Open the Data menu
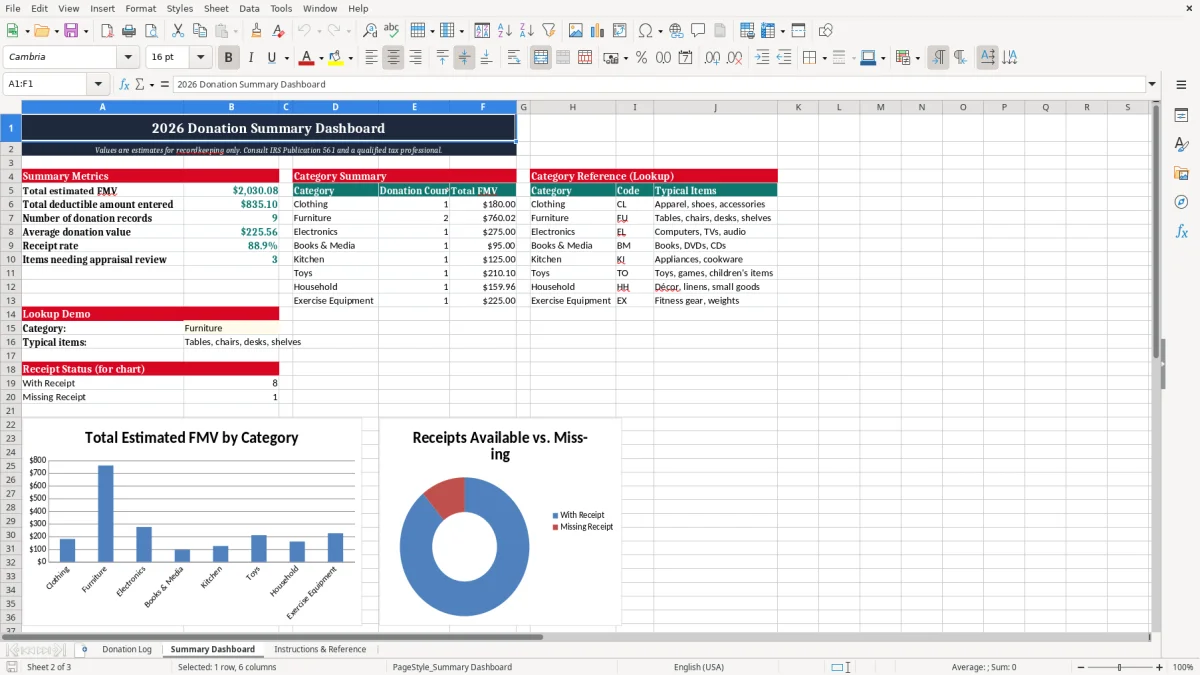 [x=249, y=8]
